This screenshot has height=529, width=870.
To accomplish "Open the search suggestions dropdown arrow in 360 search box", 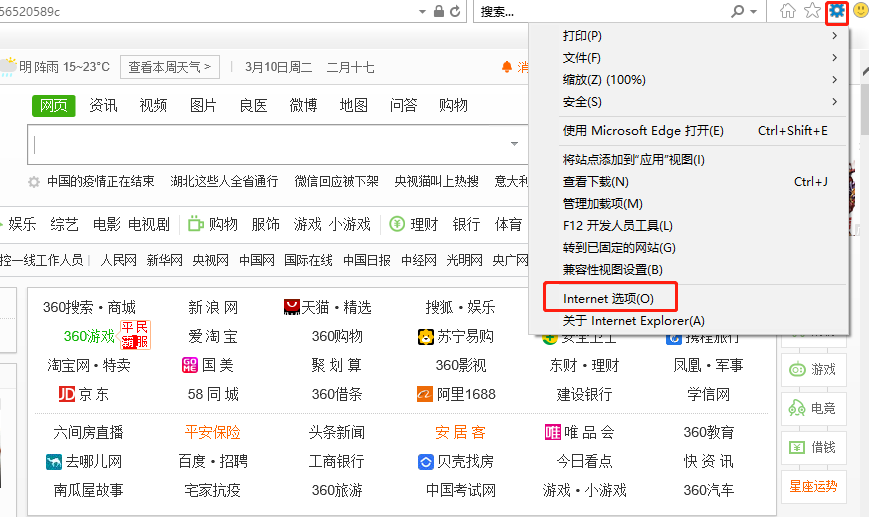I will (516, 144).
